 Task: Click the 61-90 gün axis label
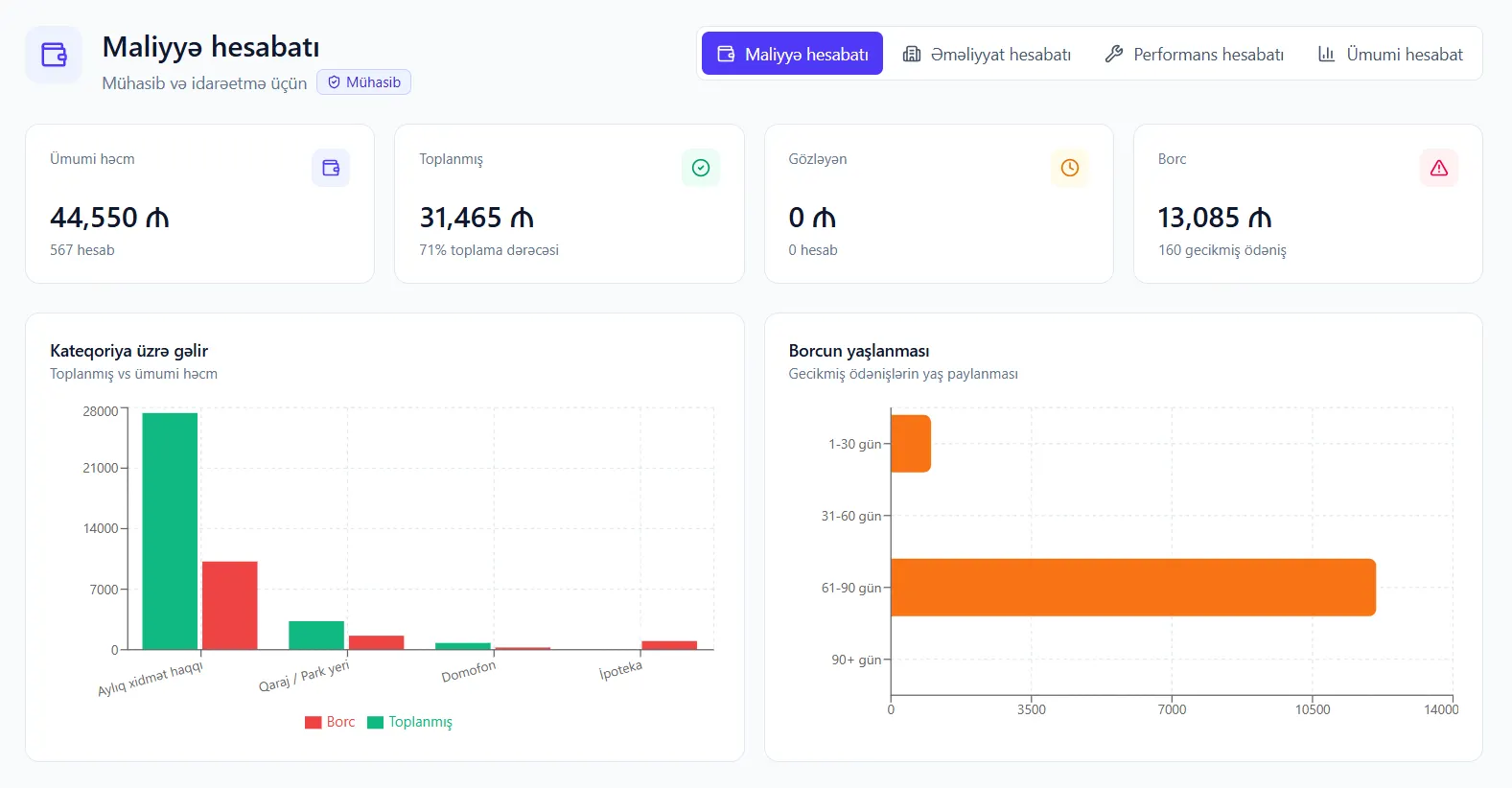(850, 588)
